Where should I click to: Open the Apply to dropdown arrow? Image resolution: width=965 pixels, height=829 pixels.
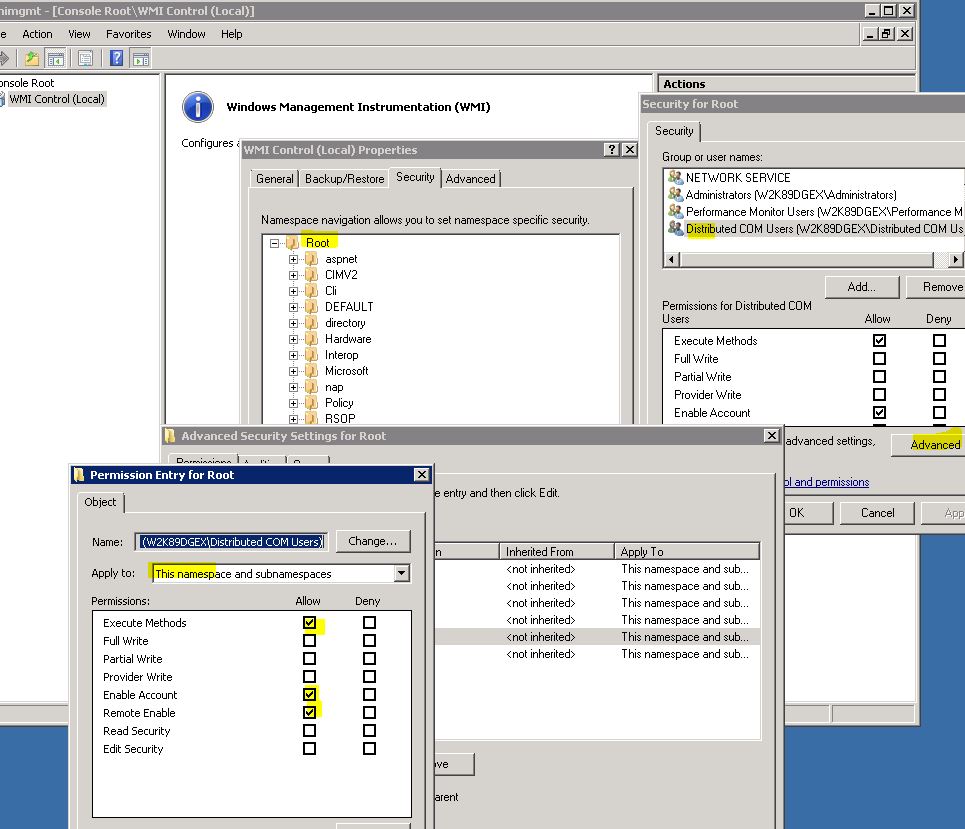[401, 574]
